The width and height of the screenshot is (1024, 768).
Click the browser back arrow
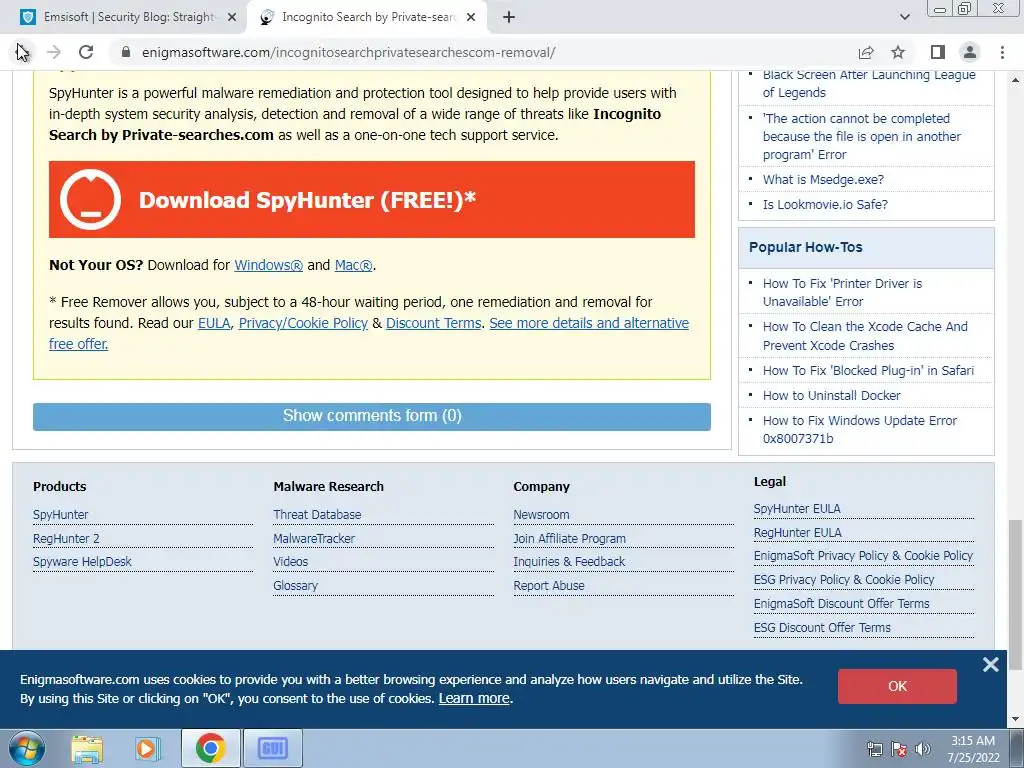click(x=22, y=52)
